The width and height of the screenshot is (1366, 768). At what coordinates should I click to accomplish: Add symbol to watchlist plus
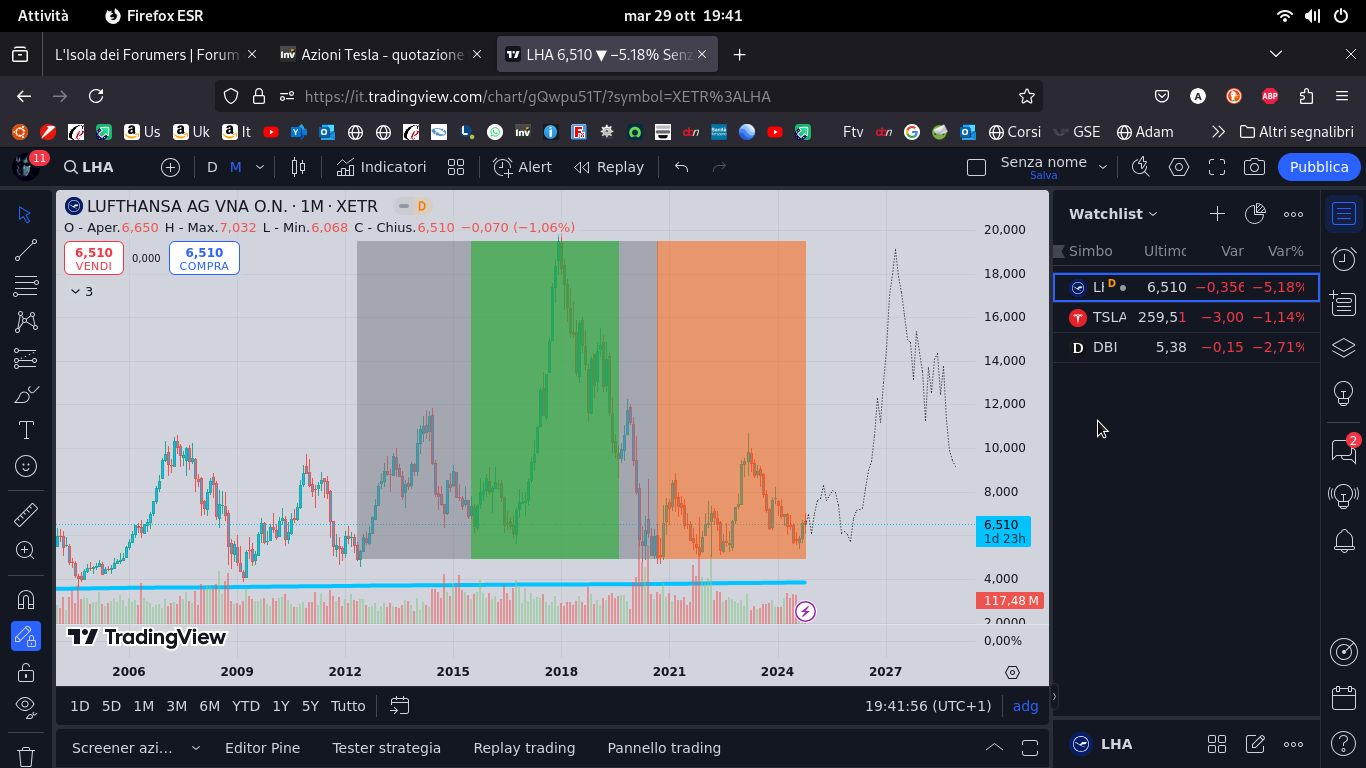click(1217, 214)
